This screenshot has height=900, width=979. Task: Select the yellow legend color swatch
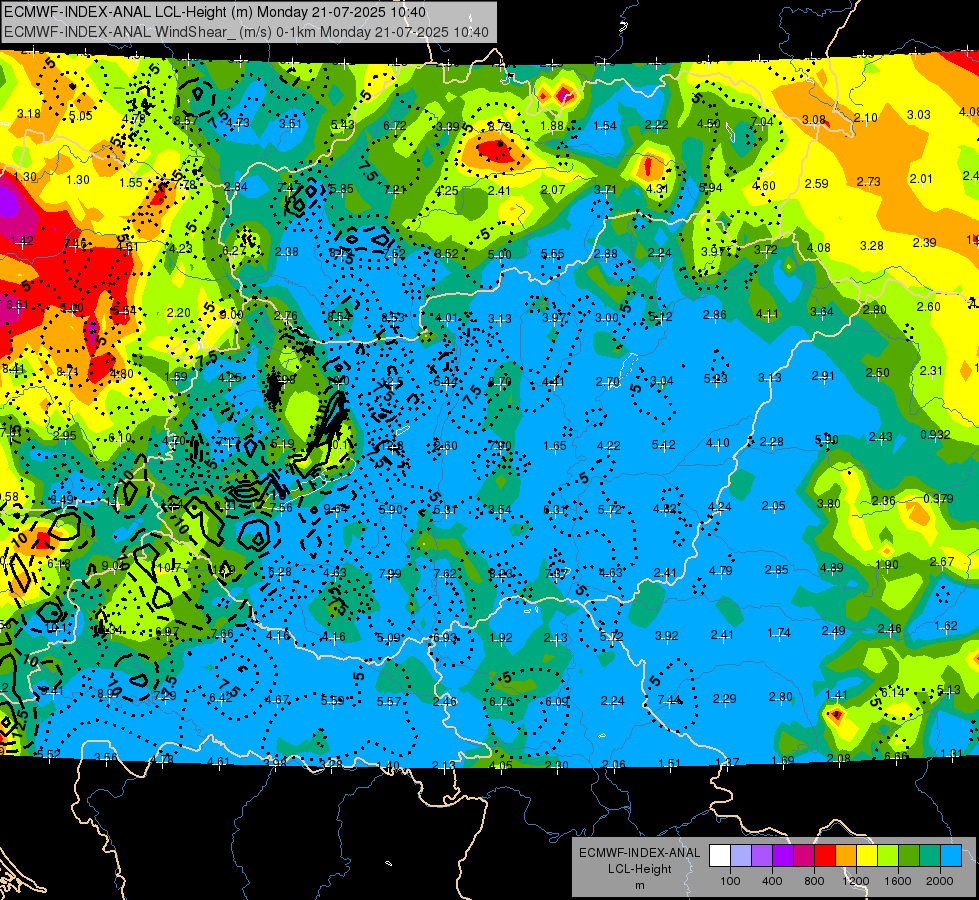867,856
